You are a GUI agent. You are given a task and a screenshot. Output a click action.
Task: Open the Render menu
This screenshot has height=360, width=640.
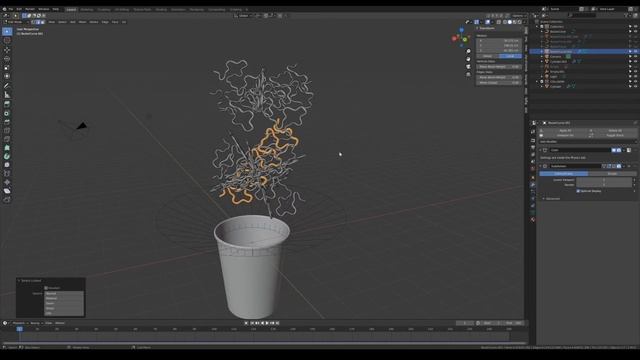click(x=30, y=9)
